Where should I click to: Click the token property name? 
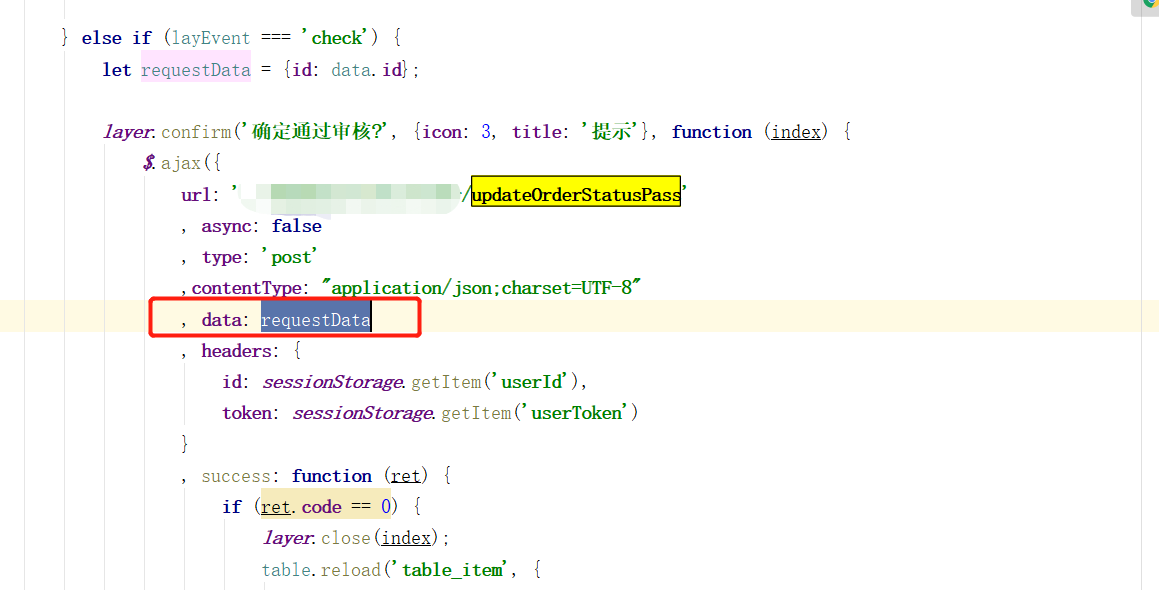pos(246,413)
